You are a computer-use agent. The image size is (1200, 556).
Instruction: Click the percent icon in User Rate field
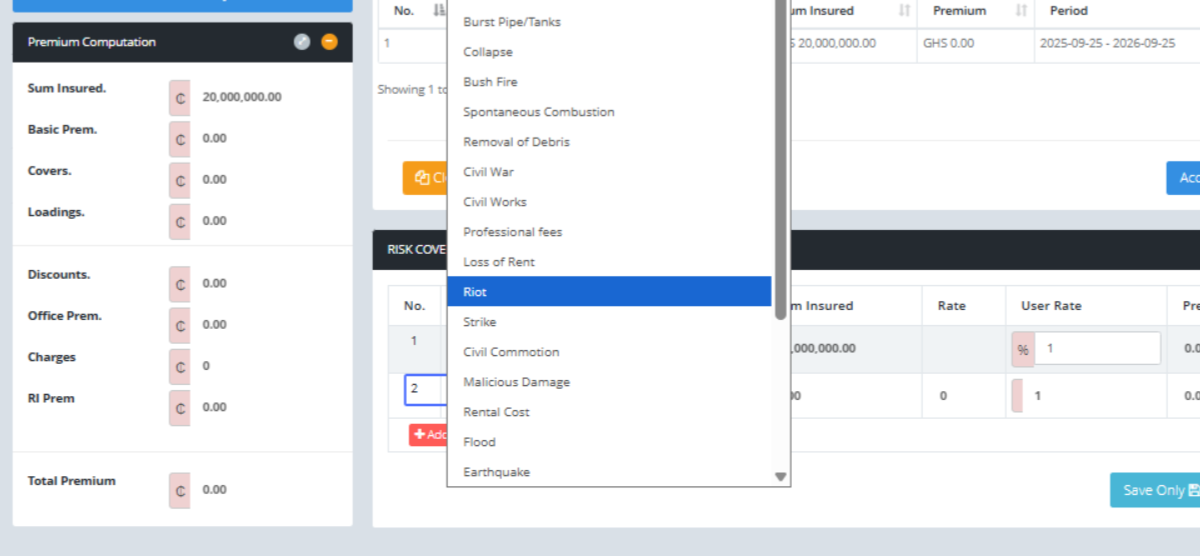(x=1023, y=350)
